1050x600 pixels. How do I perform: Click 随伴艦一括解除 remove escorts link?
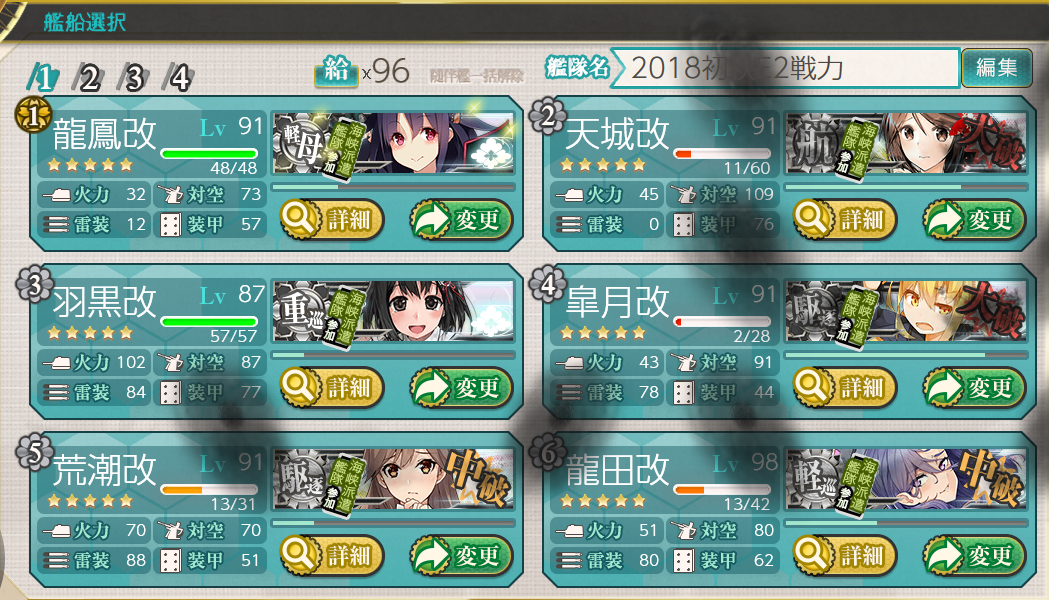click(x=476, y=76)
